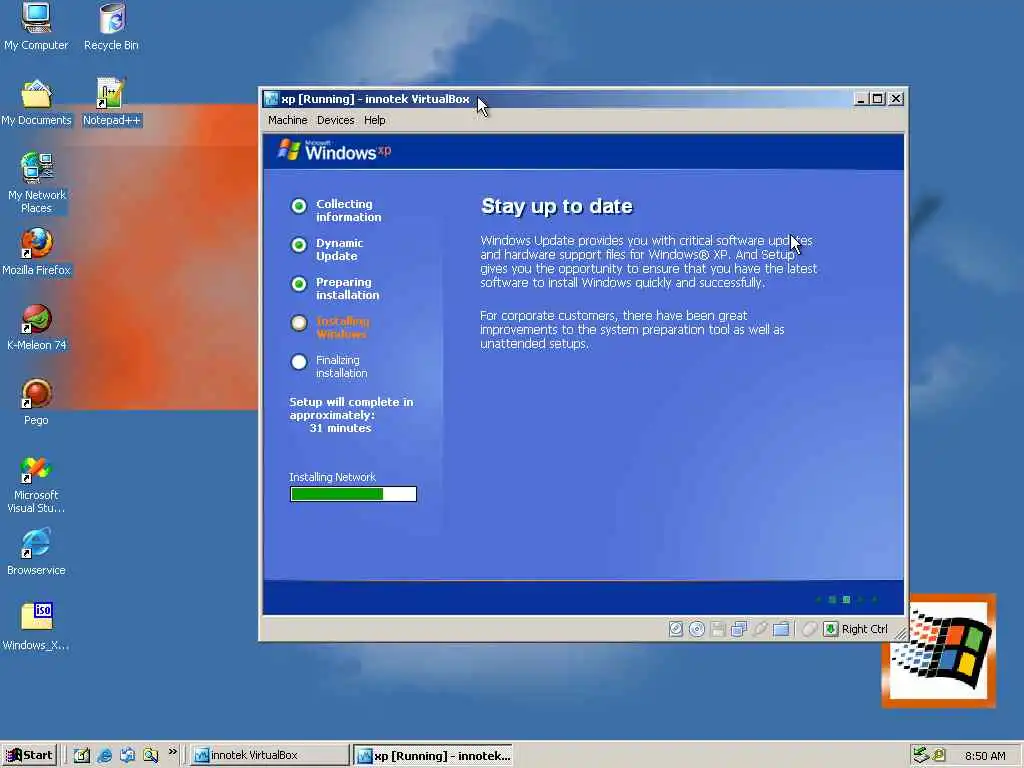Switch to innotek VirtualBox taskbar button
Screen dimensions: 1024x768
[270, 756]
